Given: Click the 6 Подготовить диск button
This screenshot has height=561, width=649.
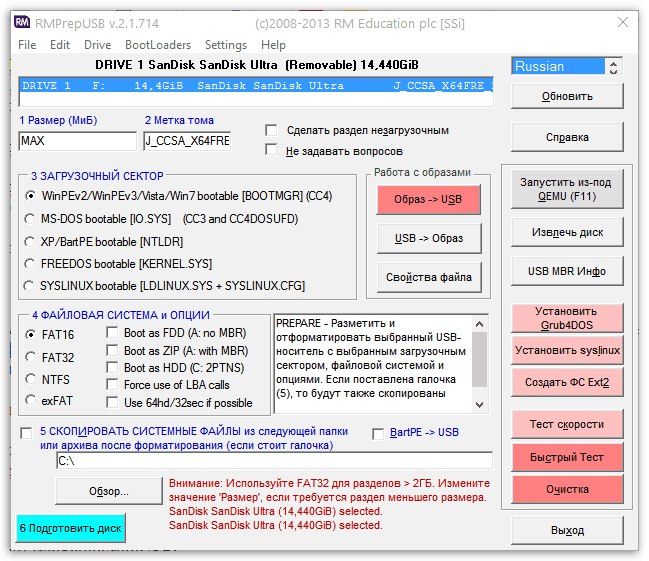Looking at the screenshot, I should tap(71, 528).
